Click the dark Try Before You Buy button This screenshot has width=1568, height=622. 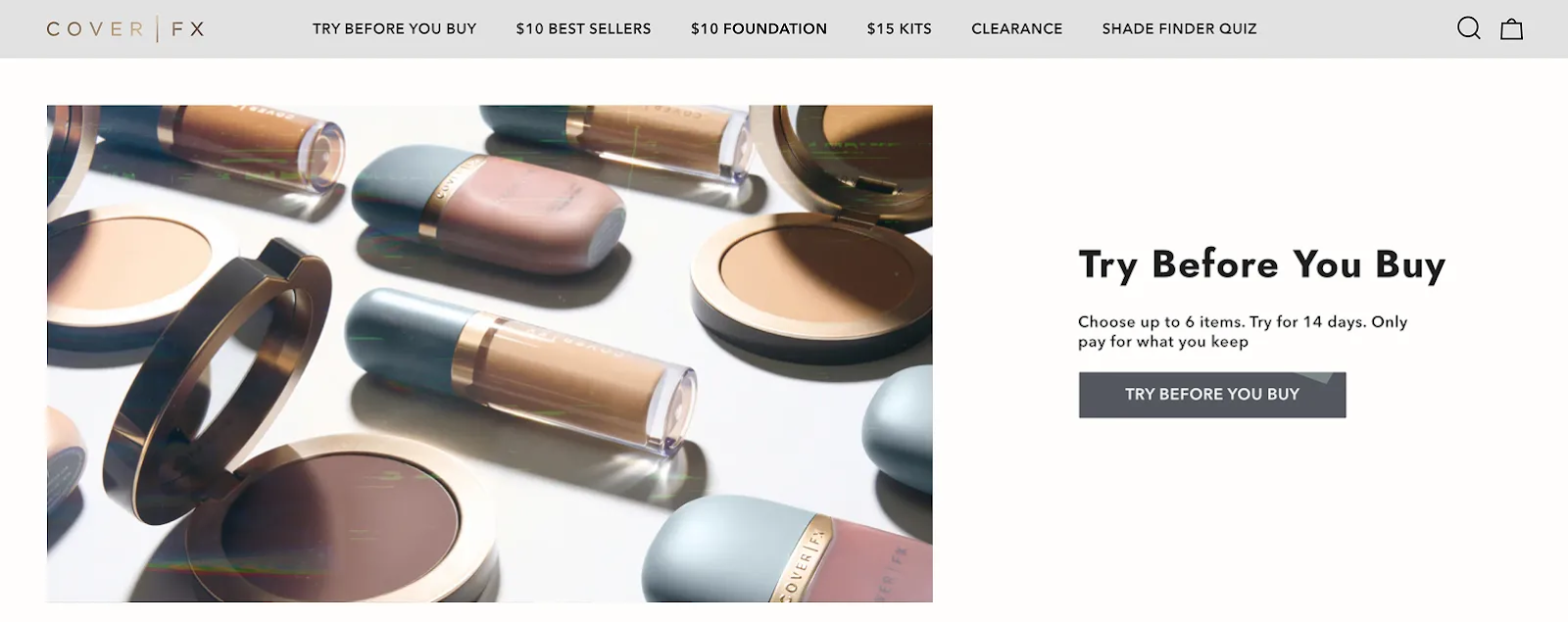[1212, 395]
